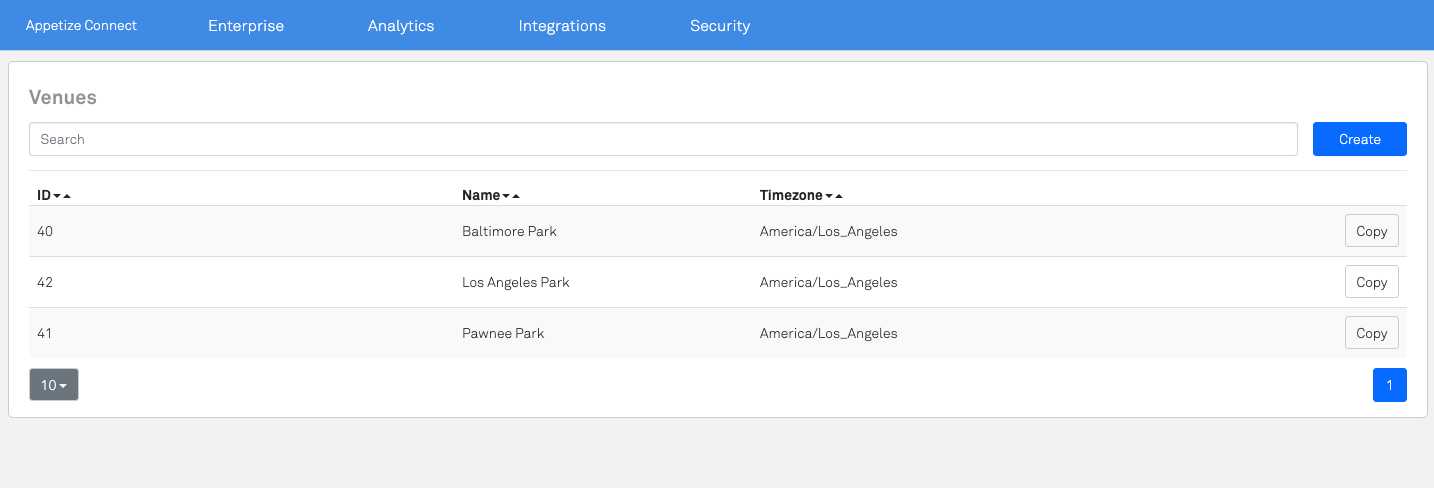Open the Baltimore Park venue row
The image size is (1434, 488).
pos(509,231)
